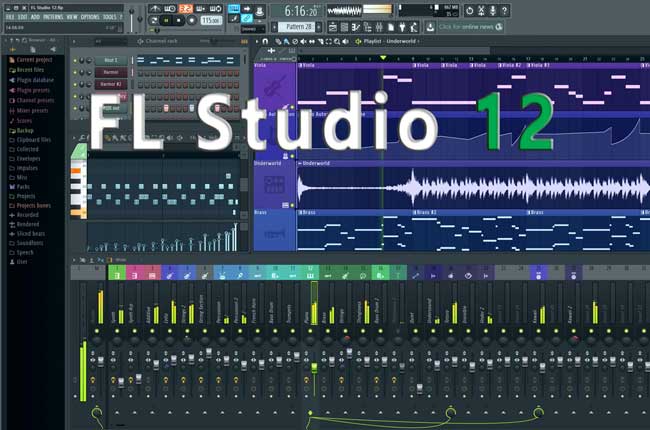Viewport: 650px width, 430px height.
Task: Open the playlist view icon
Action: click(332, 27)
